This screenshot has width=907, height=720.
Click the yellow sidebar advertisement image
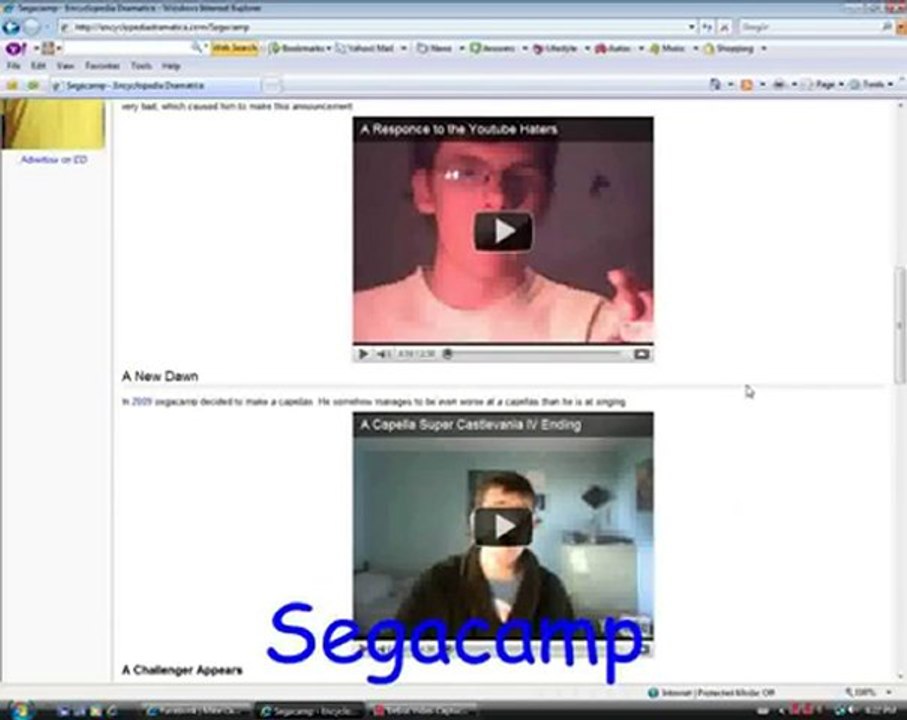coord(53,123)
